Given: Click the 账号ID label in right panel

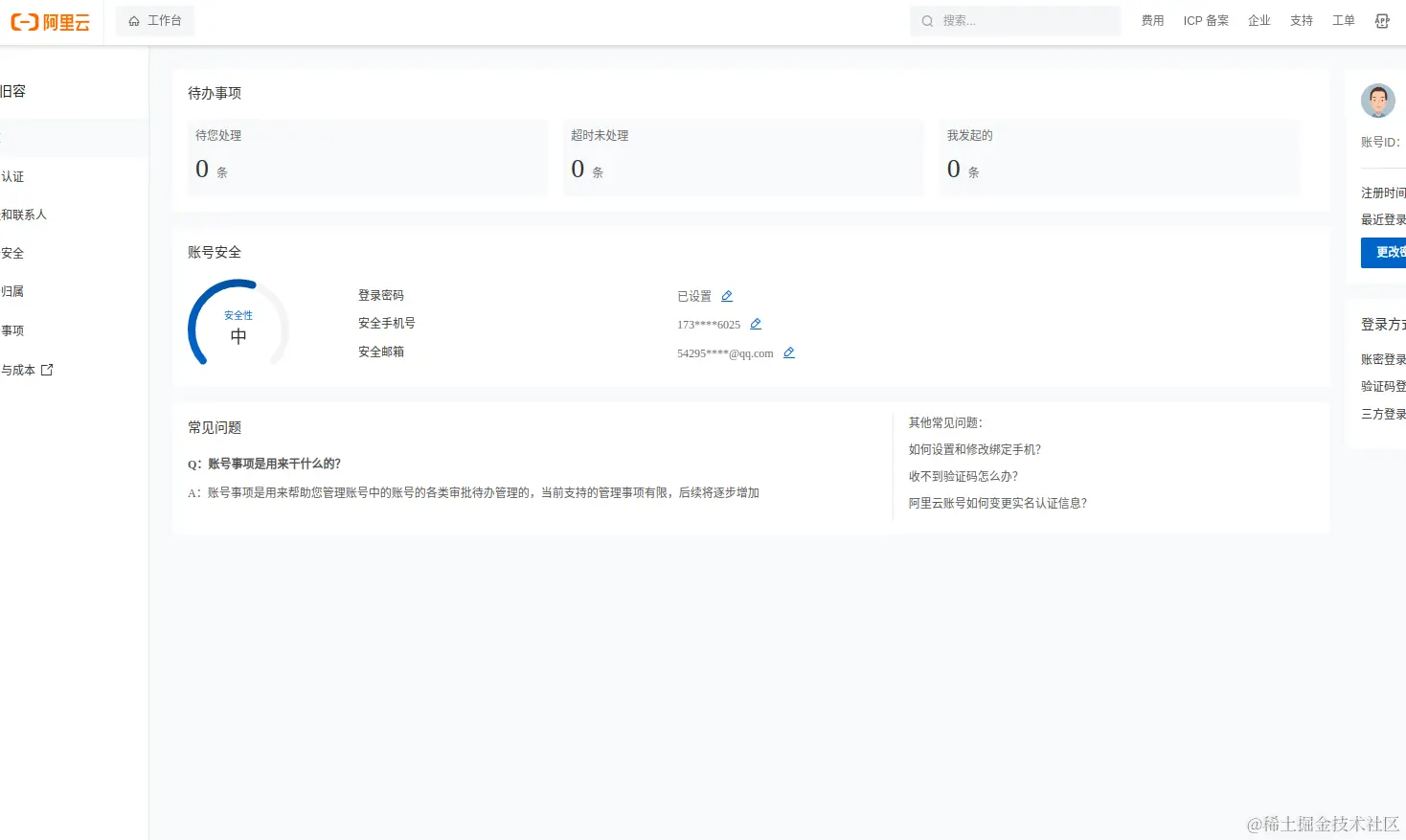Looking at the screenshot, I should [1380, 142].
